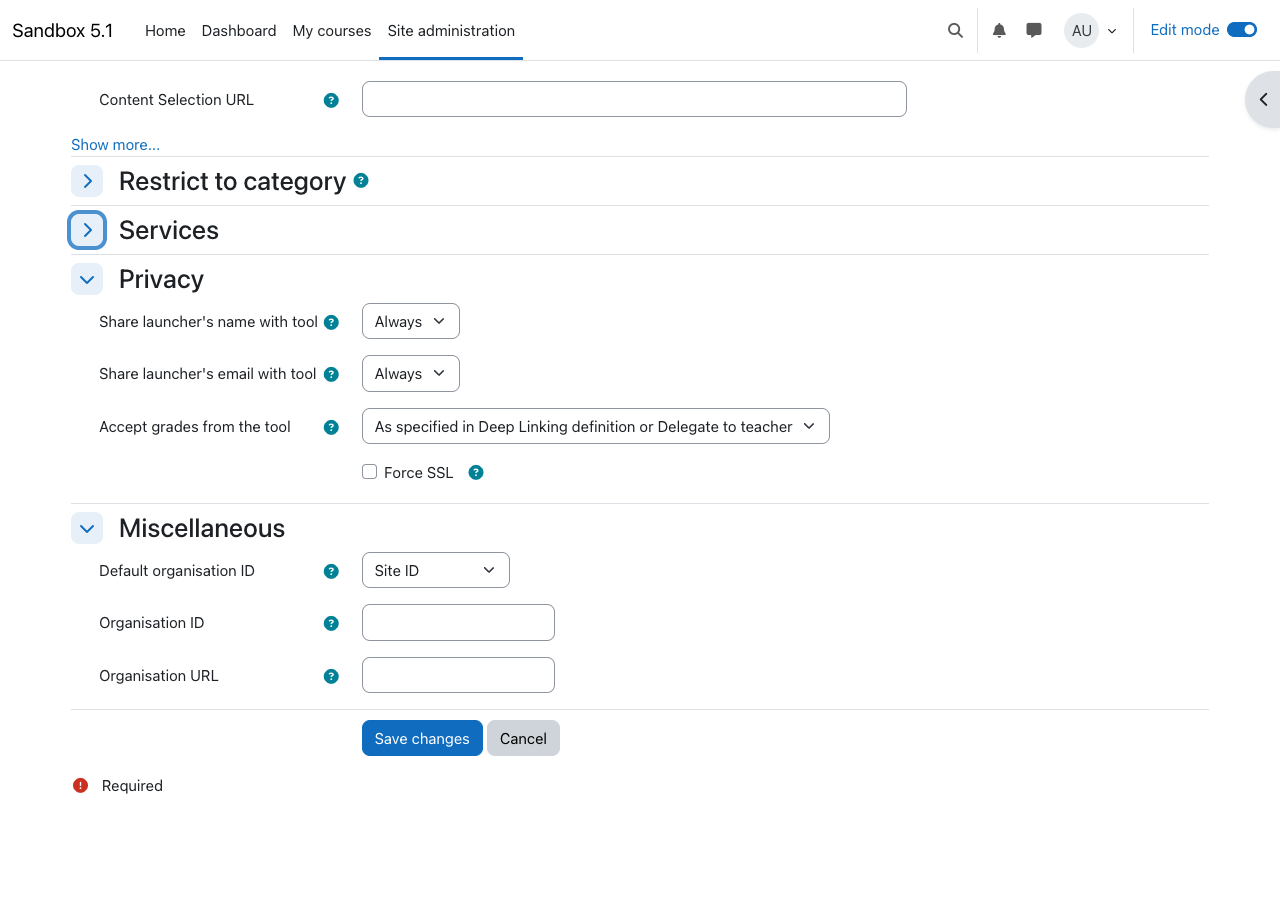Click help icon for Organisation URL
The height and width of the screenshot is (900, 1280).
[x=331, y=676]
